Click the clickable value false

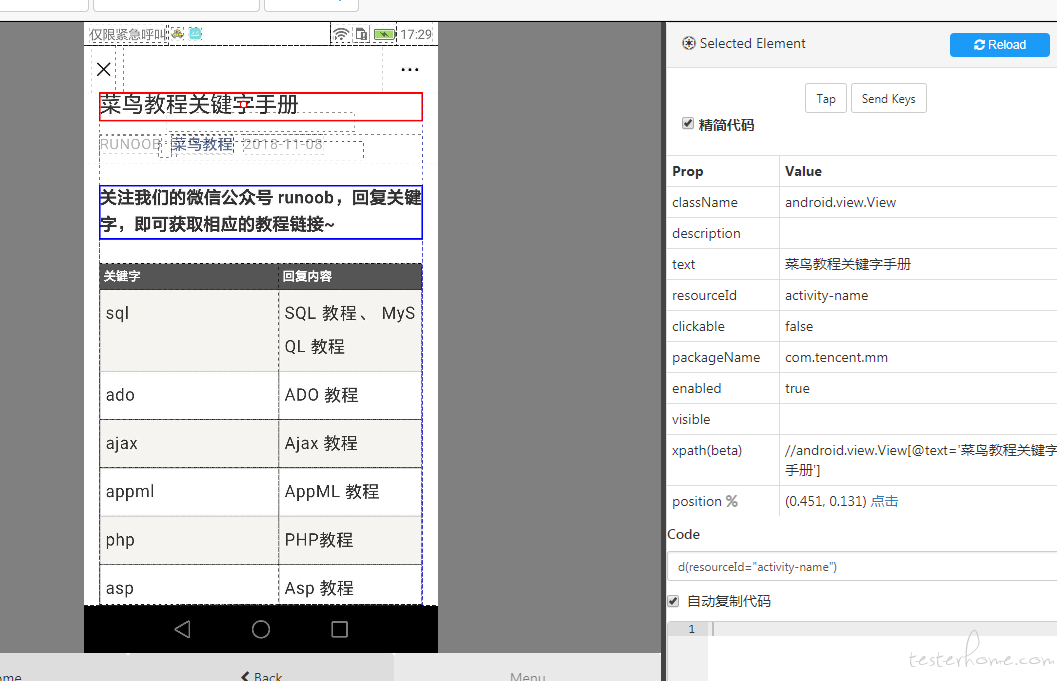pos(799,326)
